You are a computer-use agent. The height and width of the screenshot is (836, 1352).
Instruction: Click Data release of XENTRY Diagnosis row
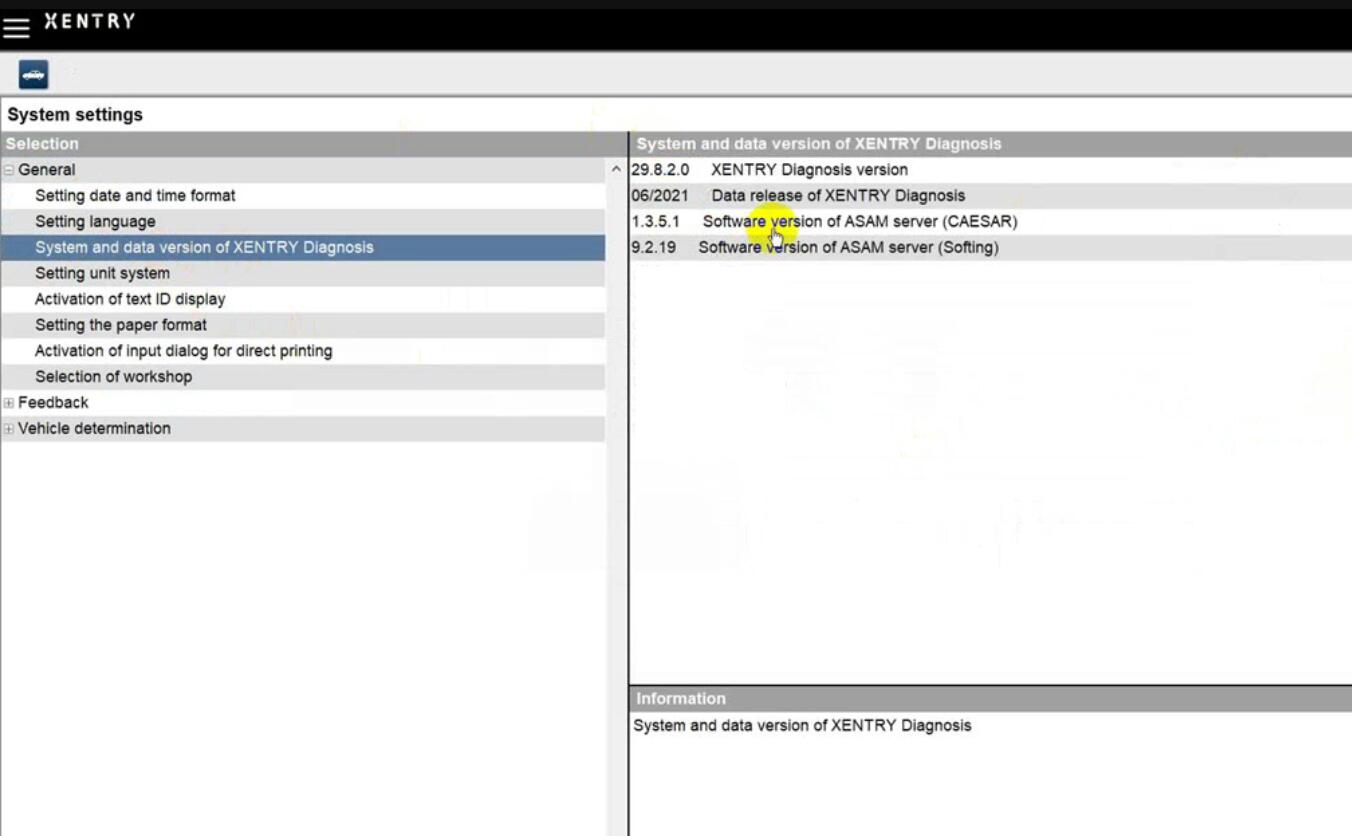coord(990,196)
